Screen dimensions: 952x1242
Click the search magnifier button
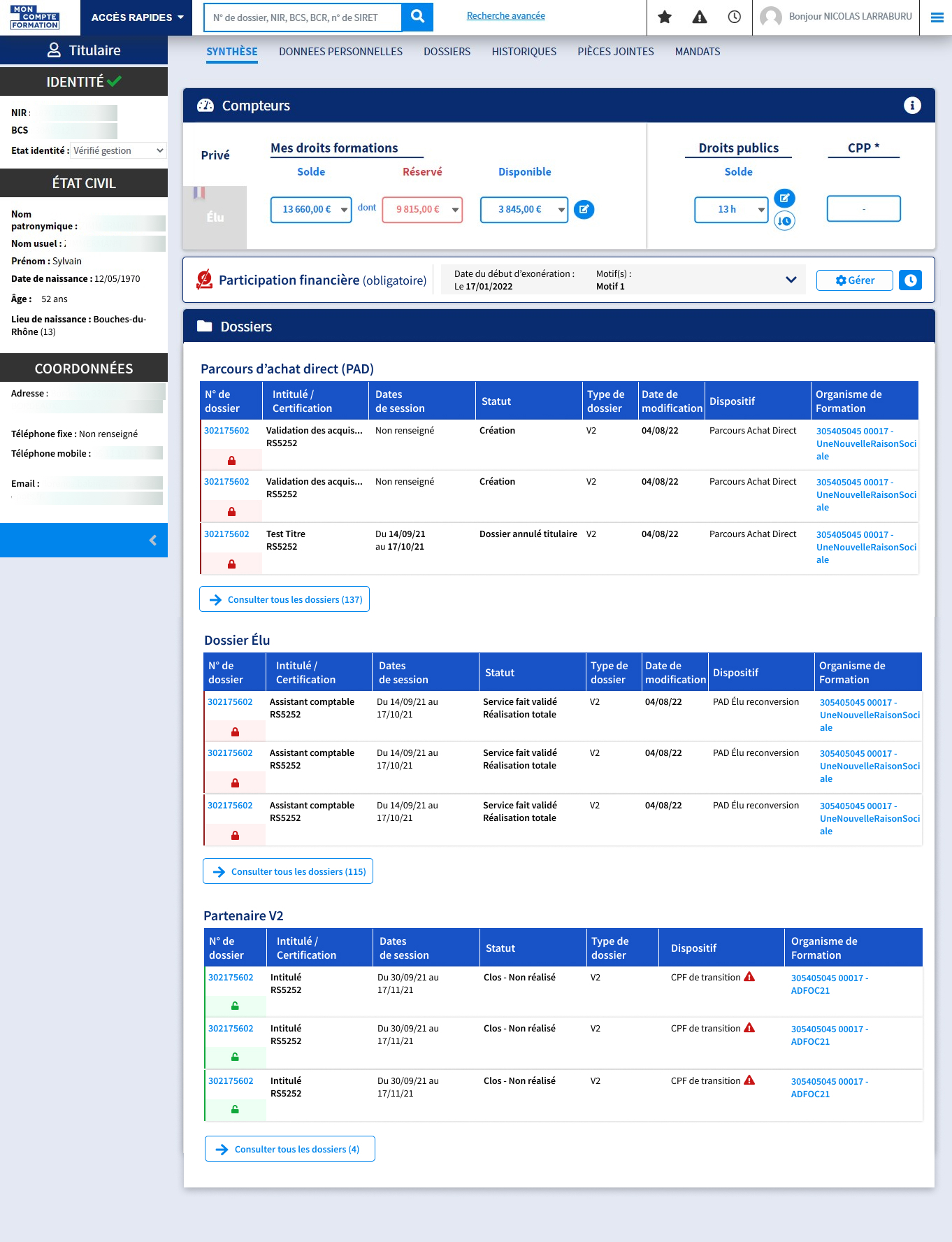tap(417, 17)
